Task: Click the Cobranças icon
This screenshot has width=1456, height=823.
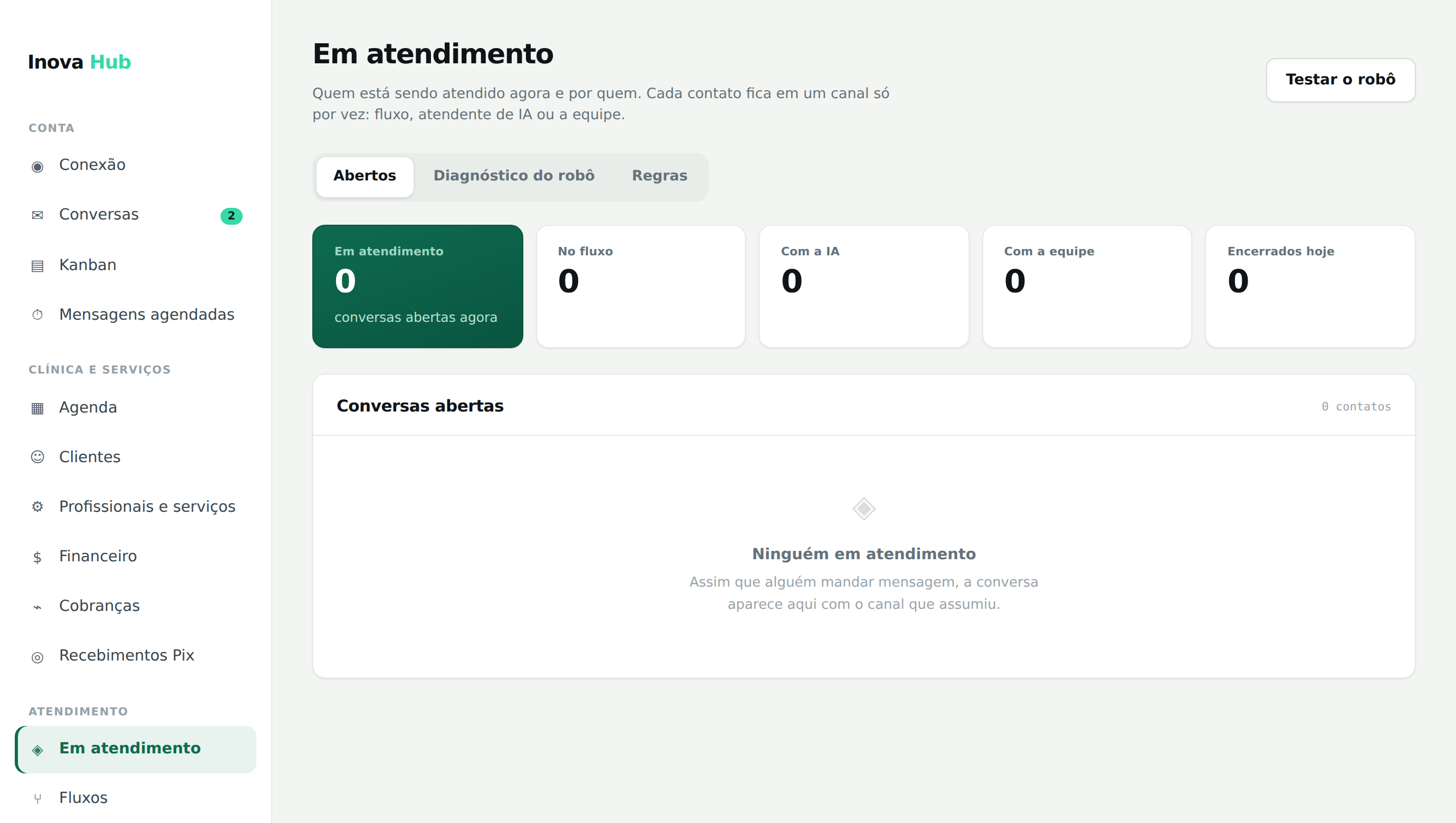Action: pyautogui.click(x=37, y=607)
